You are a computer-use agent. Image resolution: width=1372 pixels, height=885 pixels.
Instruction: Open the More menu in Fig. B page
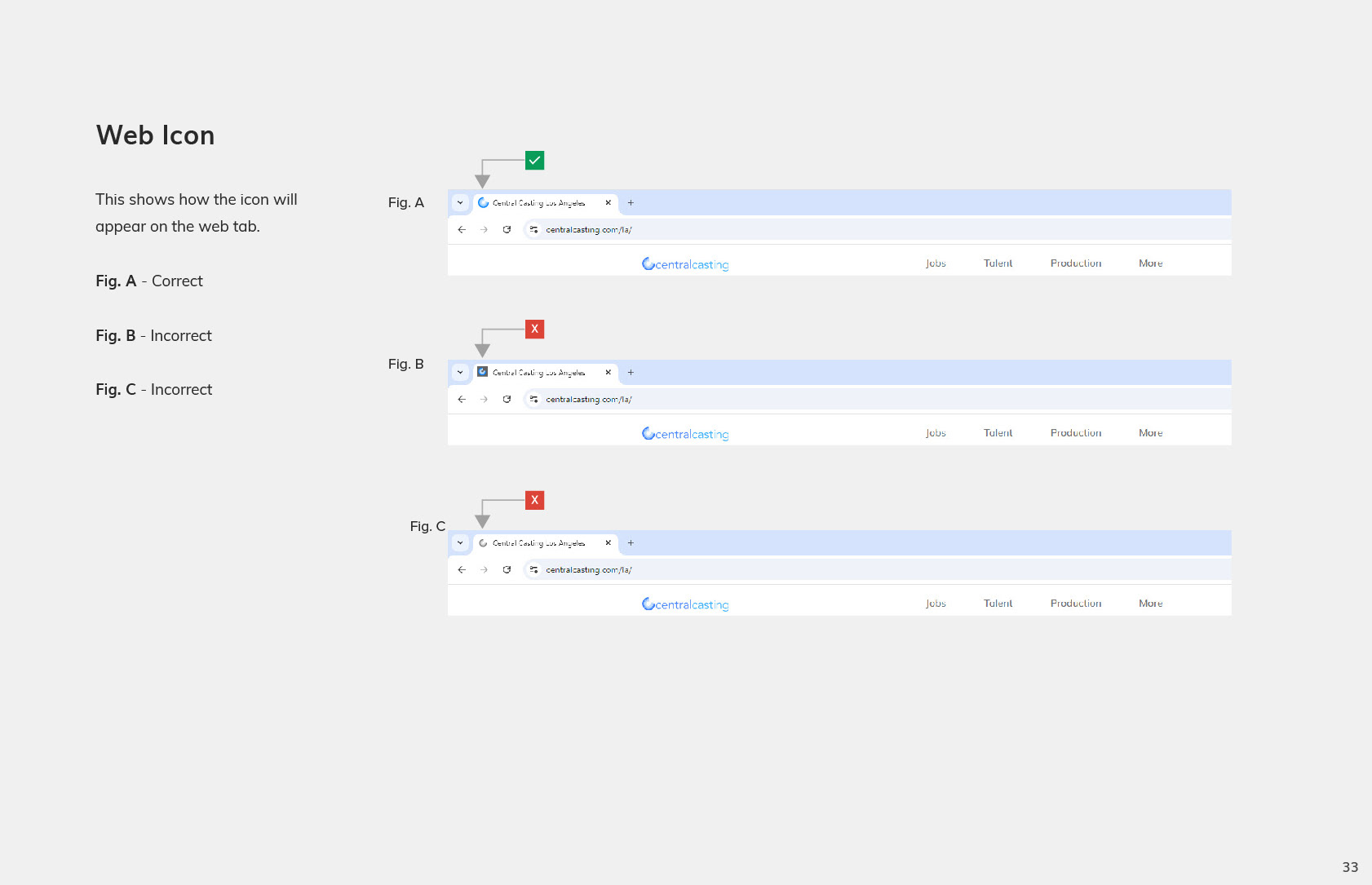click(x=1151, y=433)
